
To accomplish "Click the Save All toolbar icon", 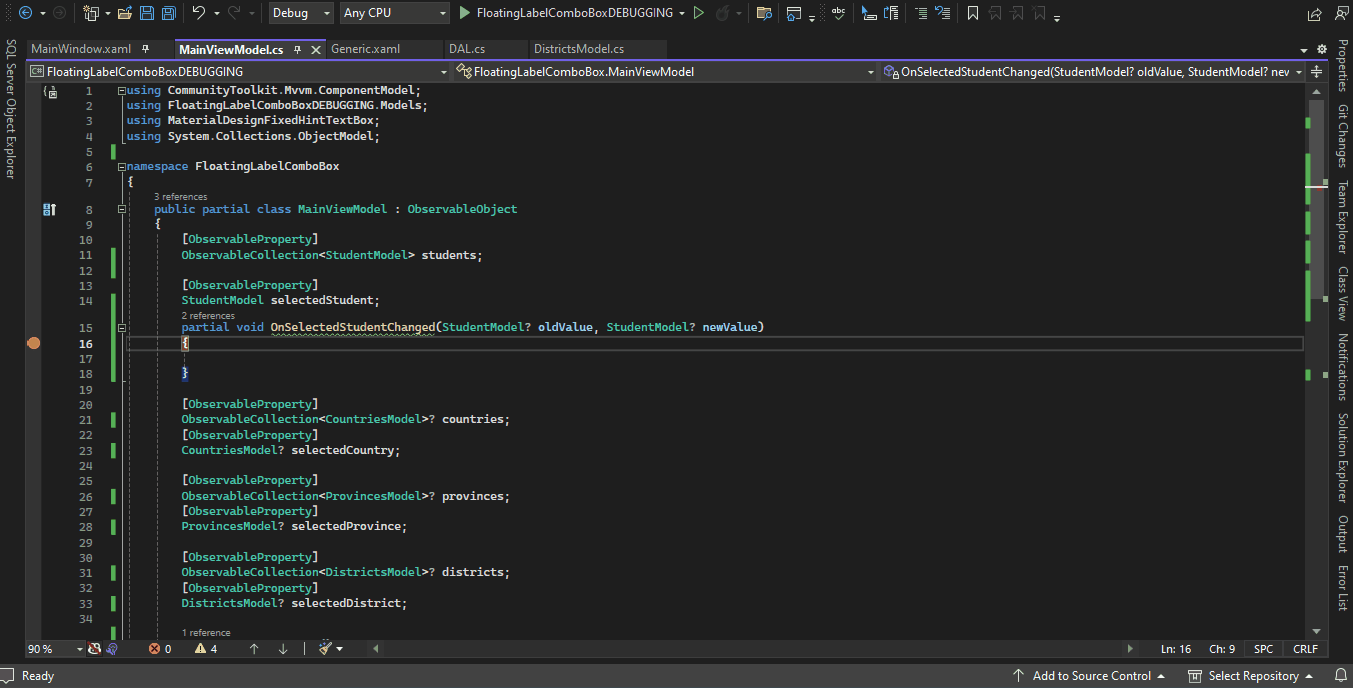I will 168,13.
